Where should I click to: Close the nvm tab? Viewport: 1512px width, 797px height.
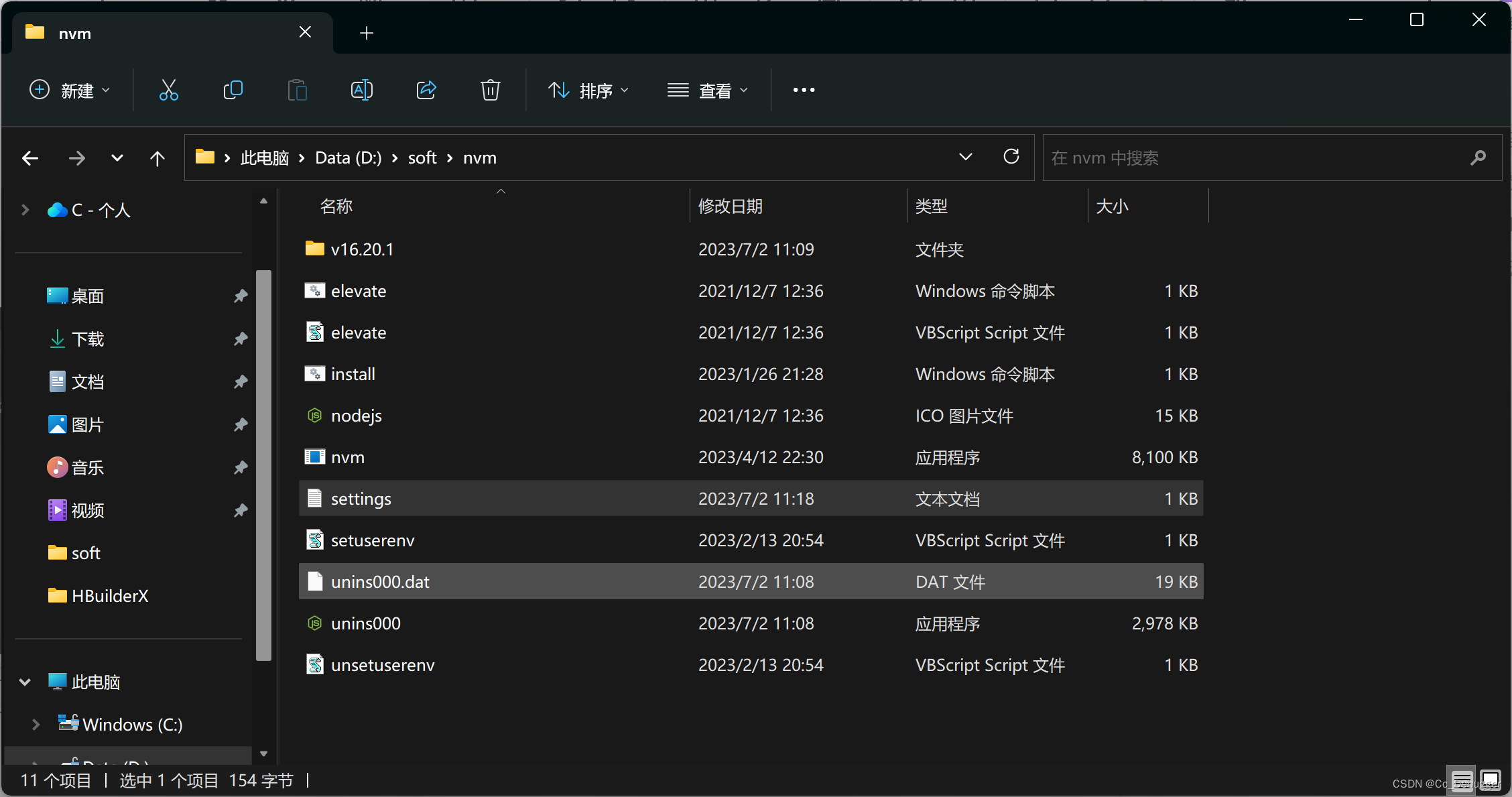point(305,32)
